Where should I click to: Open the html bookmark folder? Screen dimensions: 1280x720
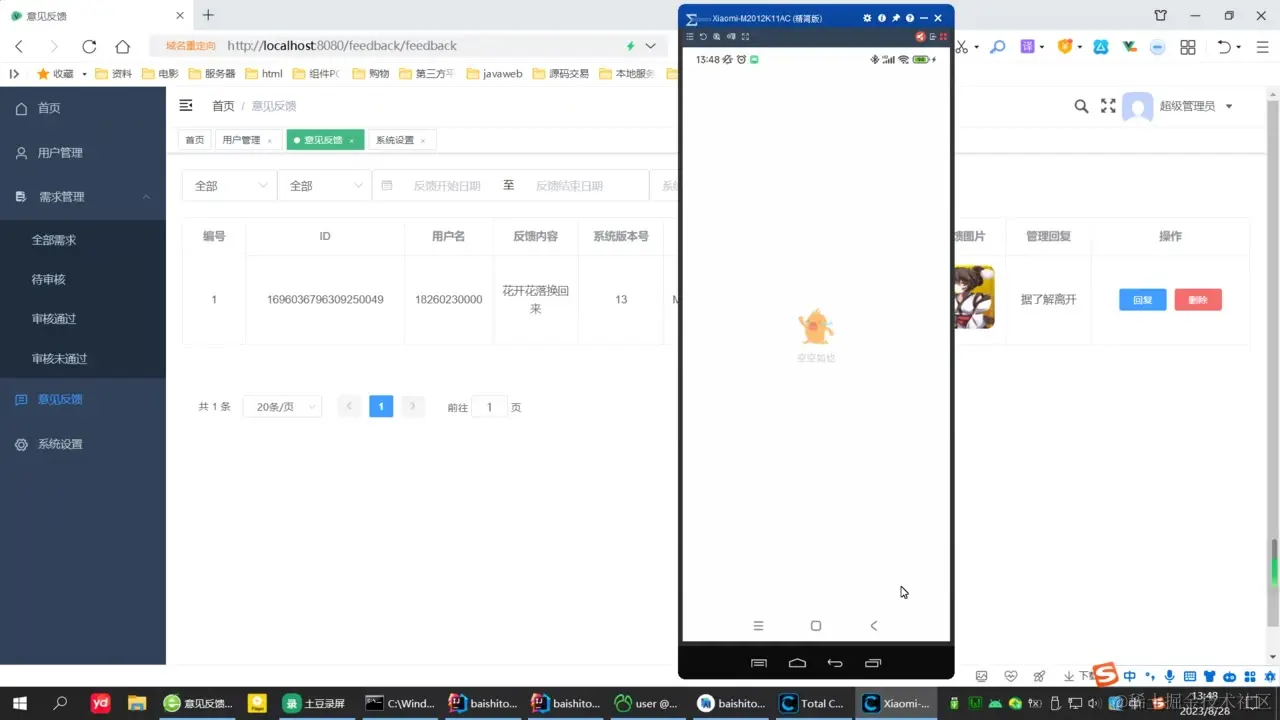coord(264,74)
